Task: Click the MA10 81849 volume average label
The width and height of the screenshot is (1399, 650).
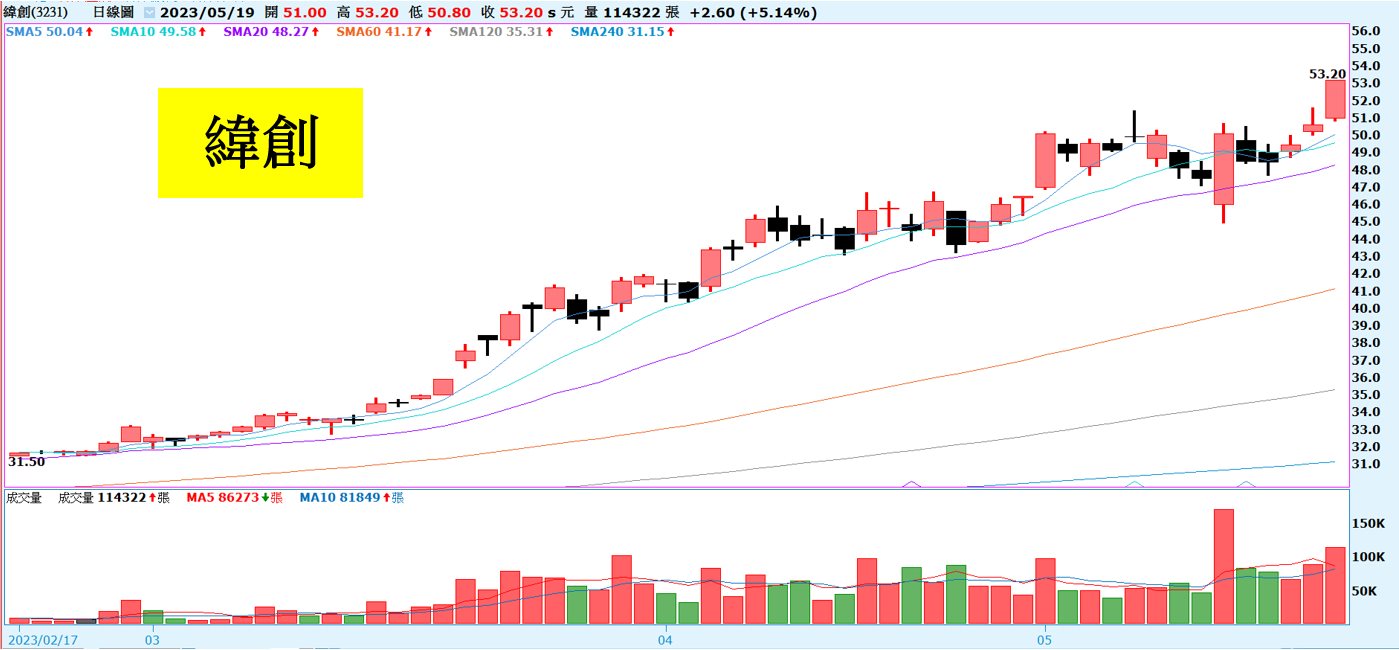Action: pyautogui.click(x=350, y=497)
